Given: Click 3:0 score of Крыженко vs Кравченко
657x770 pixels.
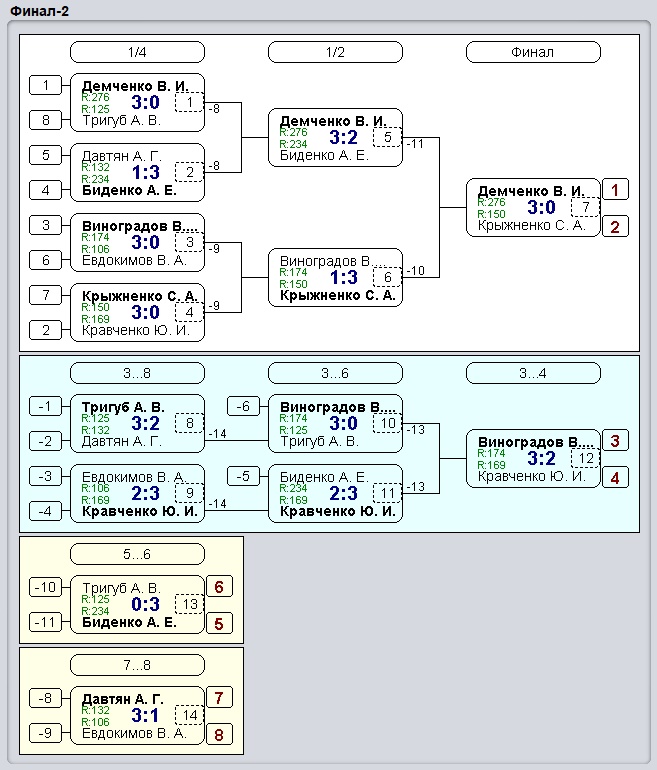Looking at the screenshot, I should pos(145,312).
